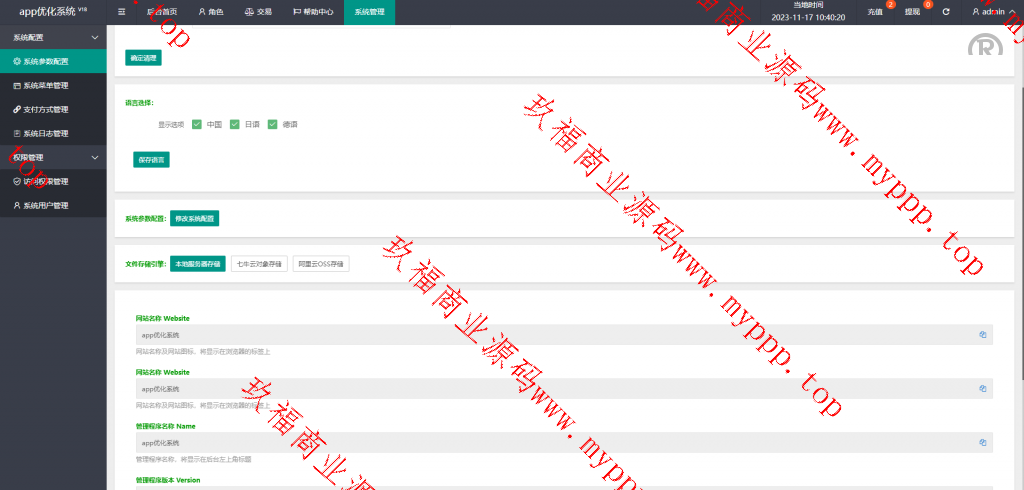1024x490 pixels.
Task: Uncheck the 日语 language checkbox
Action: pyautogui.click(x=235, y=124)
